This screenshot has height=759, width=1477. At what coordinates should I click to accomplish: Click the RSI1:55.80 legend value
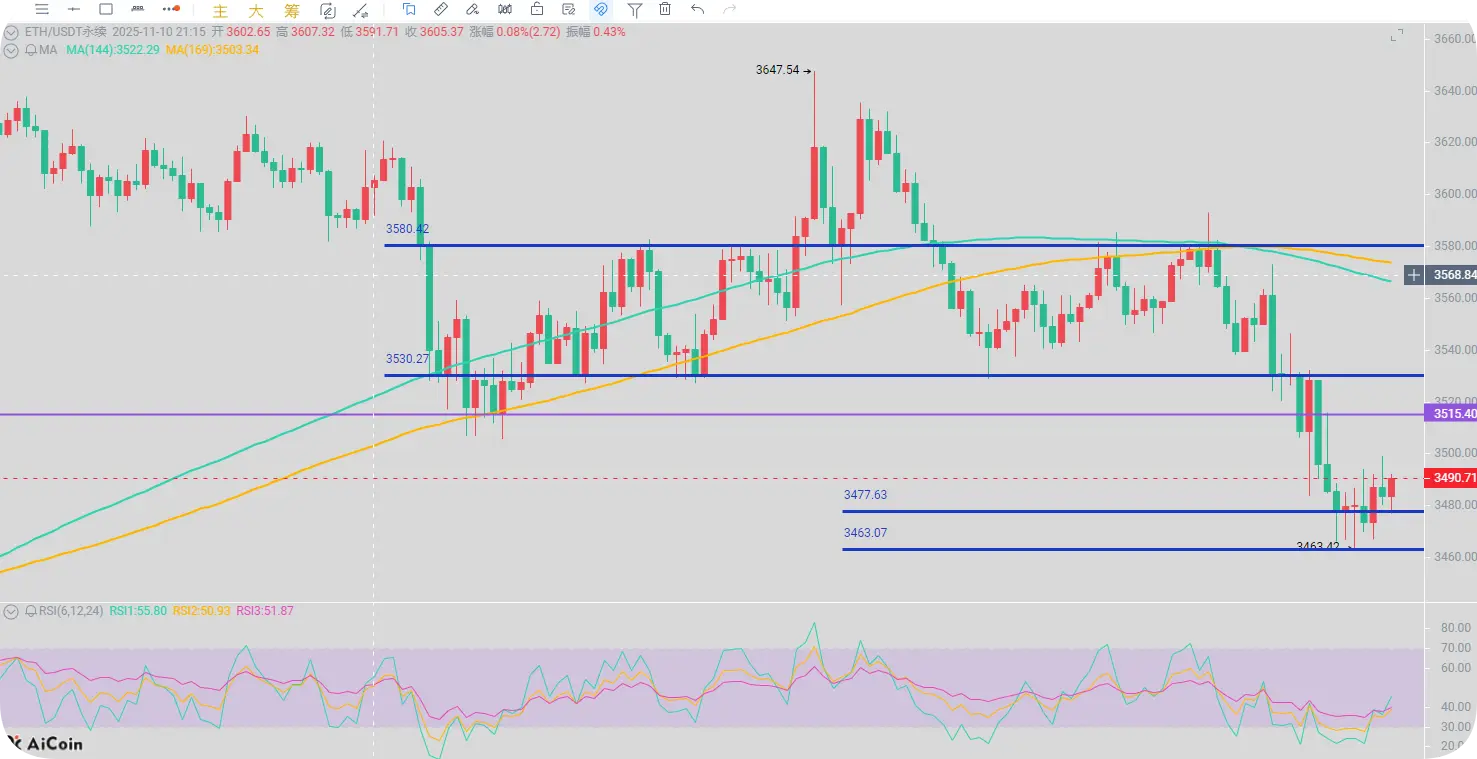138,610
